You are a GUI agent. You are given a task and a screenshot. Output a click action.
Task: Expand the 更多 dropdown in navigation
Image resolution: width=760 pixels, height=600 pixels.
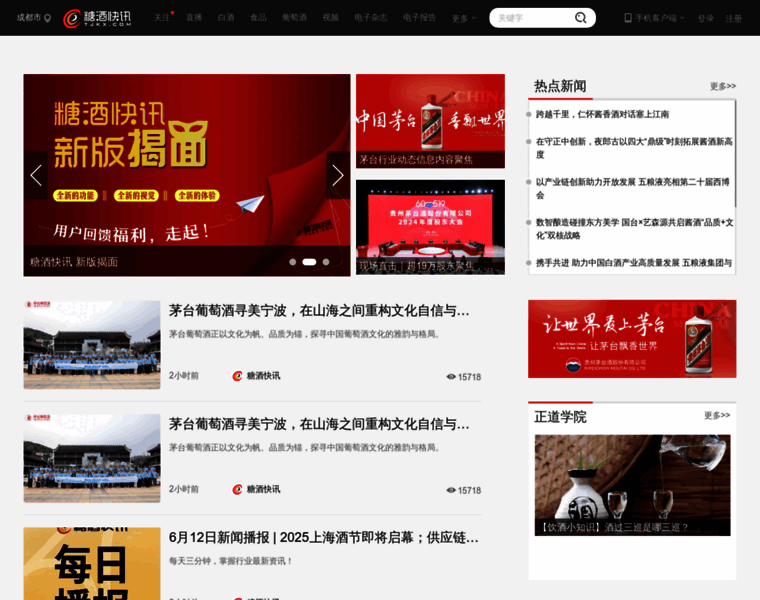(x=464, y=18)
